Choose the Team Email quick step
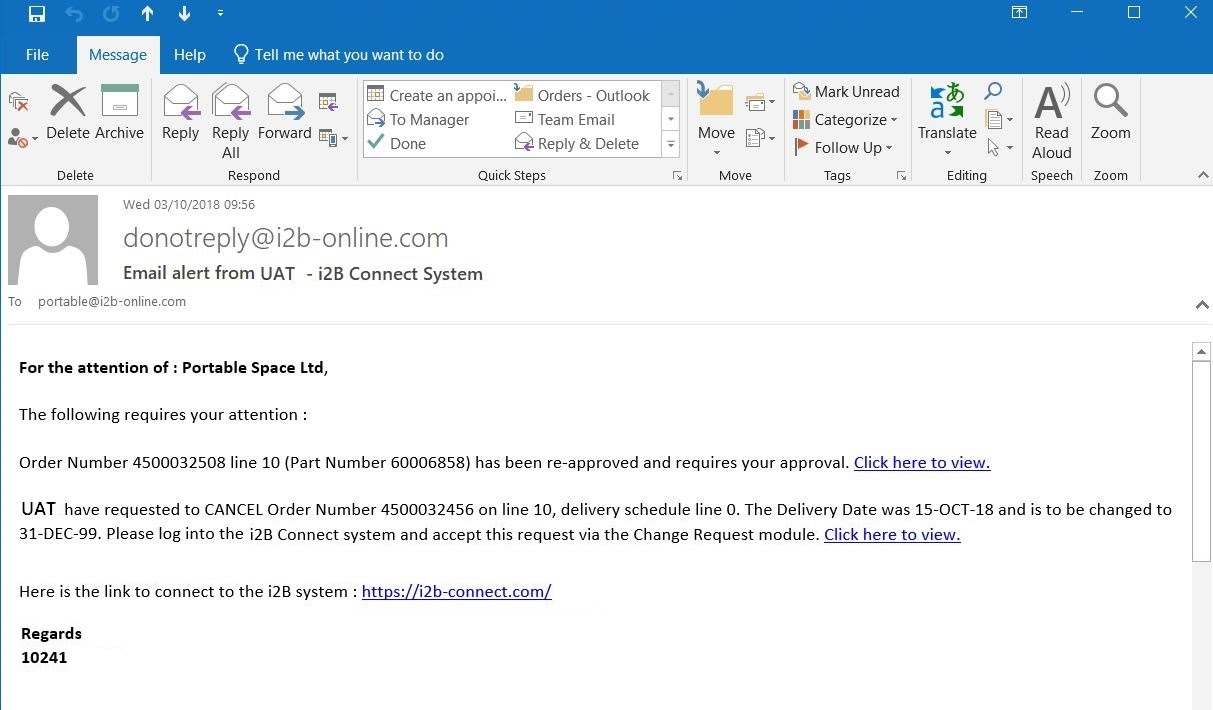This screenshot has width=1213, height=710. click(x=565, y=119)
